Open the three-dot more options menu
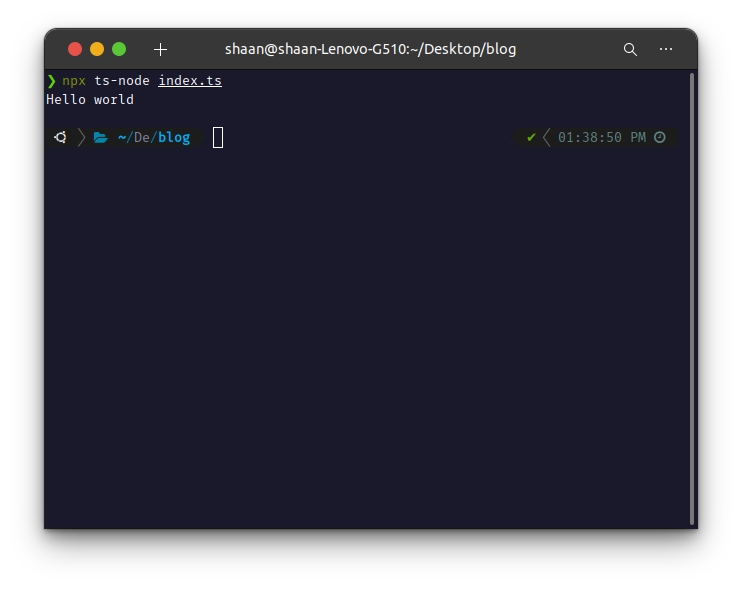The height and width of the screenshot is (589, 742). (666, 49)
